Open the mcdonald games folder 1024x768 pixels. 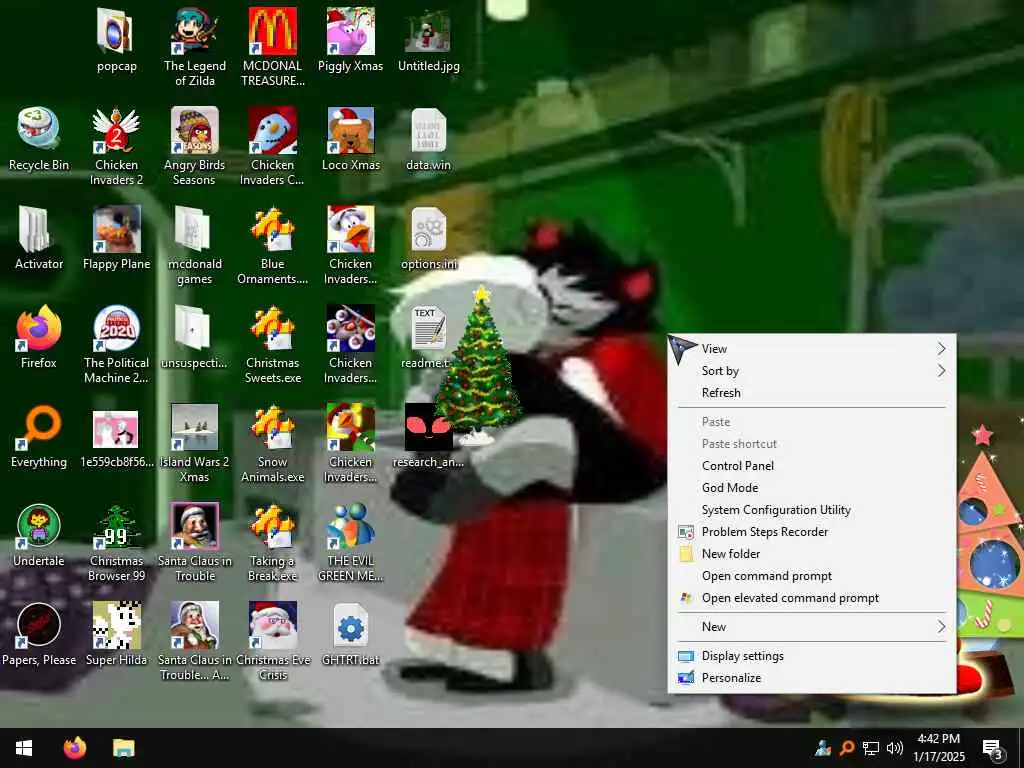pyautogui.click(x=195, y=229)
